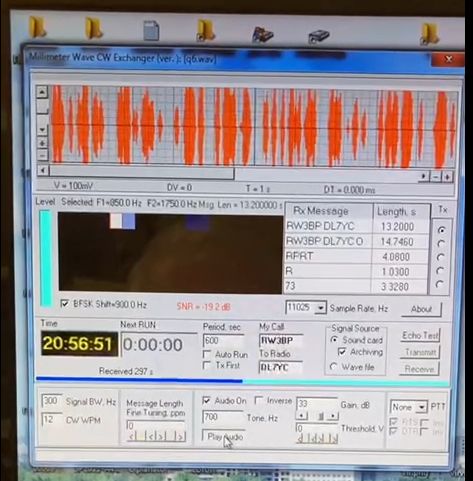Enable the Auto Run checkbox
This screenshot has width=473, height=481.
(x=207, y=354)
